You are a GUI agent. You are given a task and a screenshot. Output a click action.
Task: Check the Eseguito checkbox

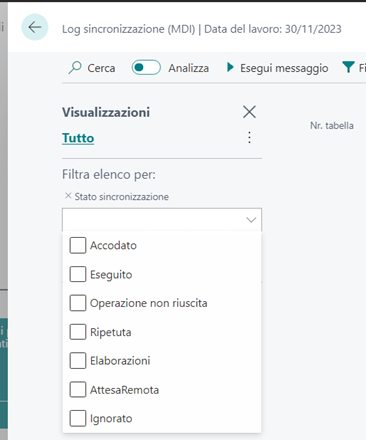point(78,274)
